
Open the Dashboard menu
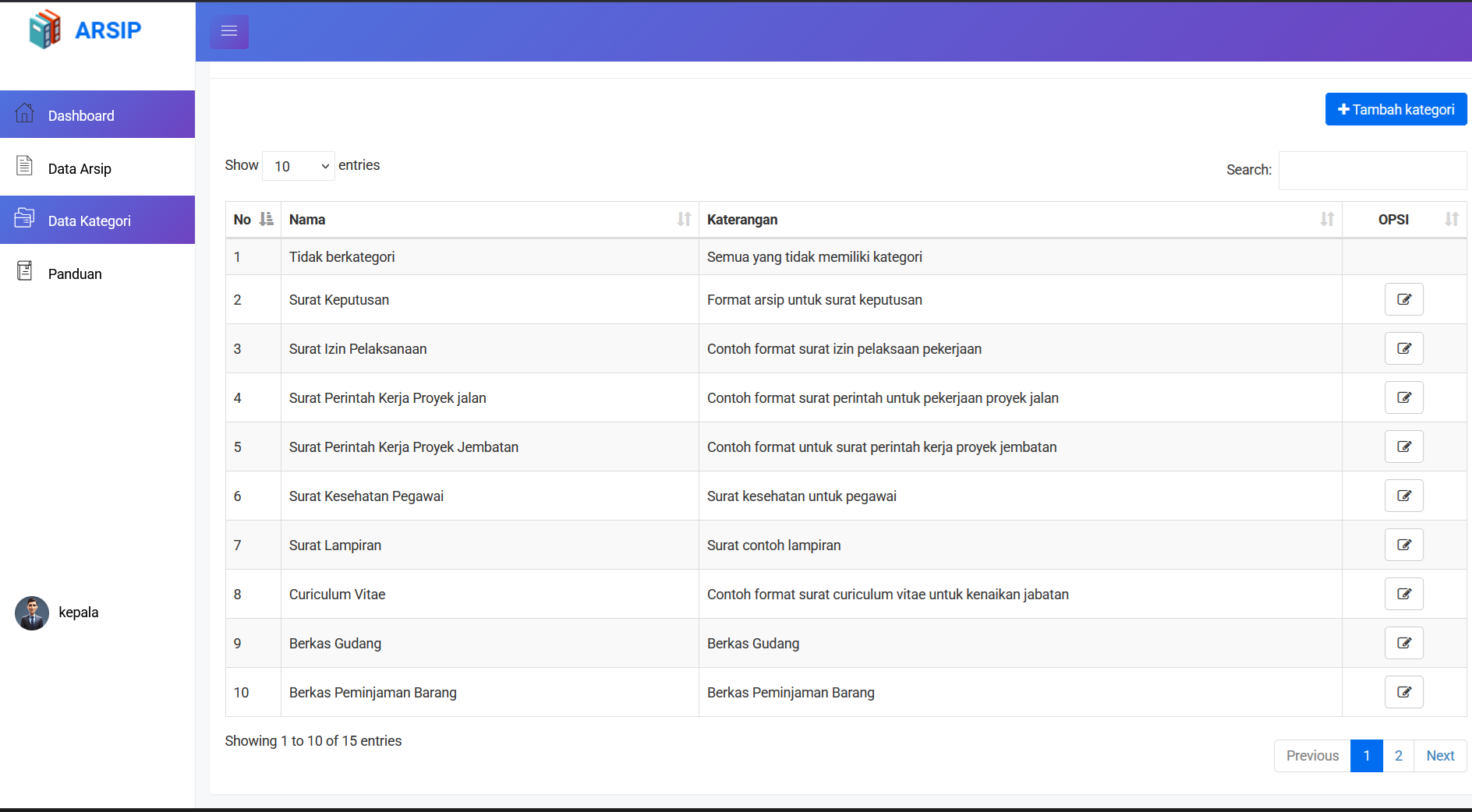(x=97, y=115)
